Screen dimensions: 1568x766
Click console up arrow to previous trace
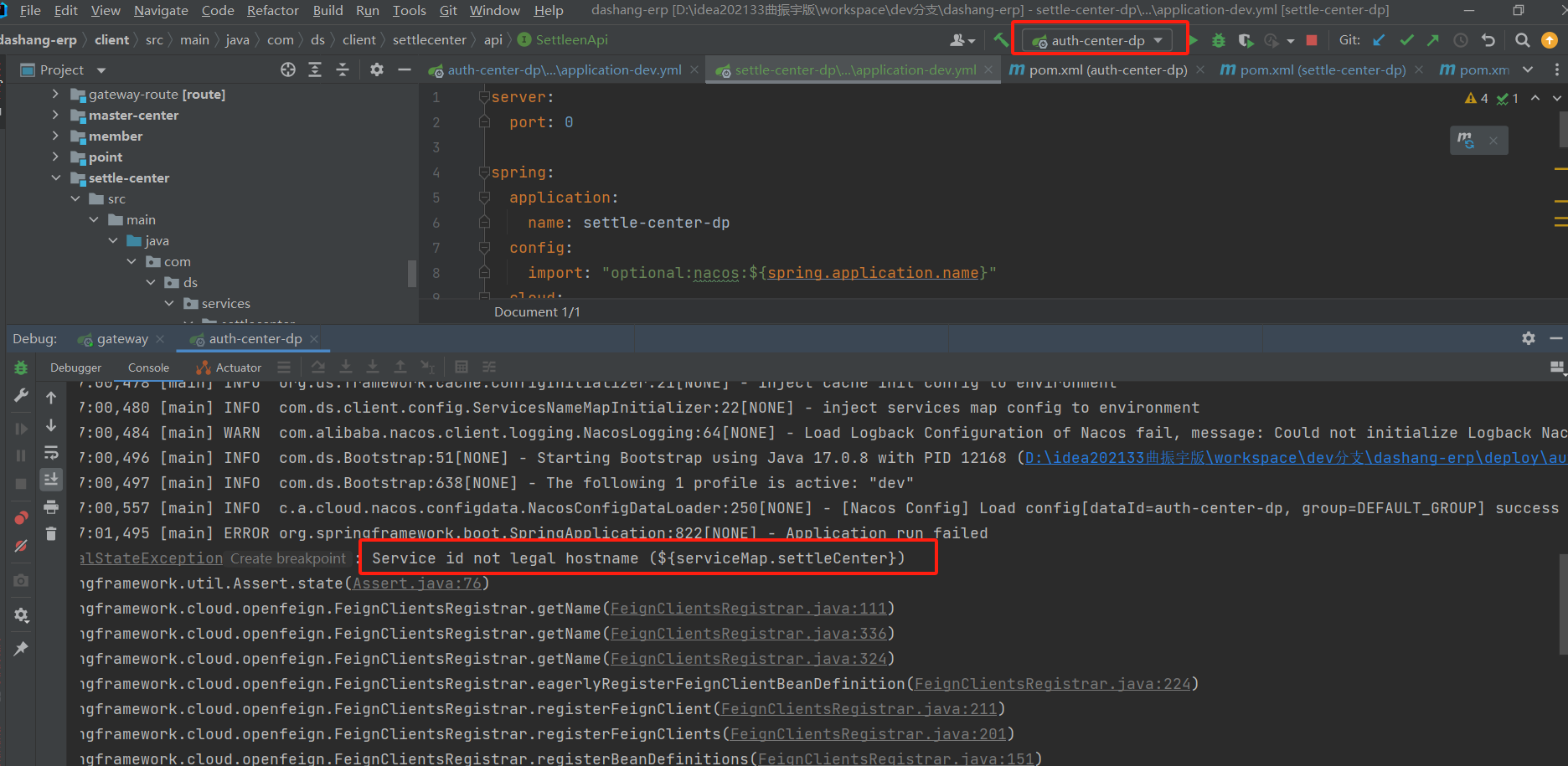pyautogui.click(x=51, y=398)
